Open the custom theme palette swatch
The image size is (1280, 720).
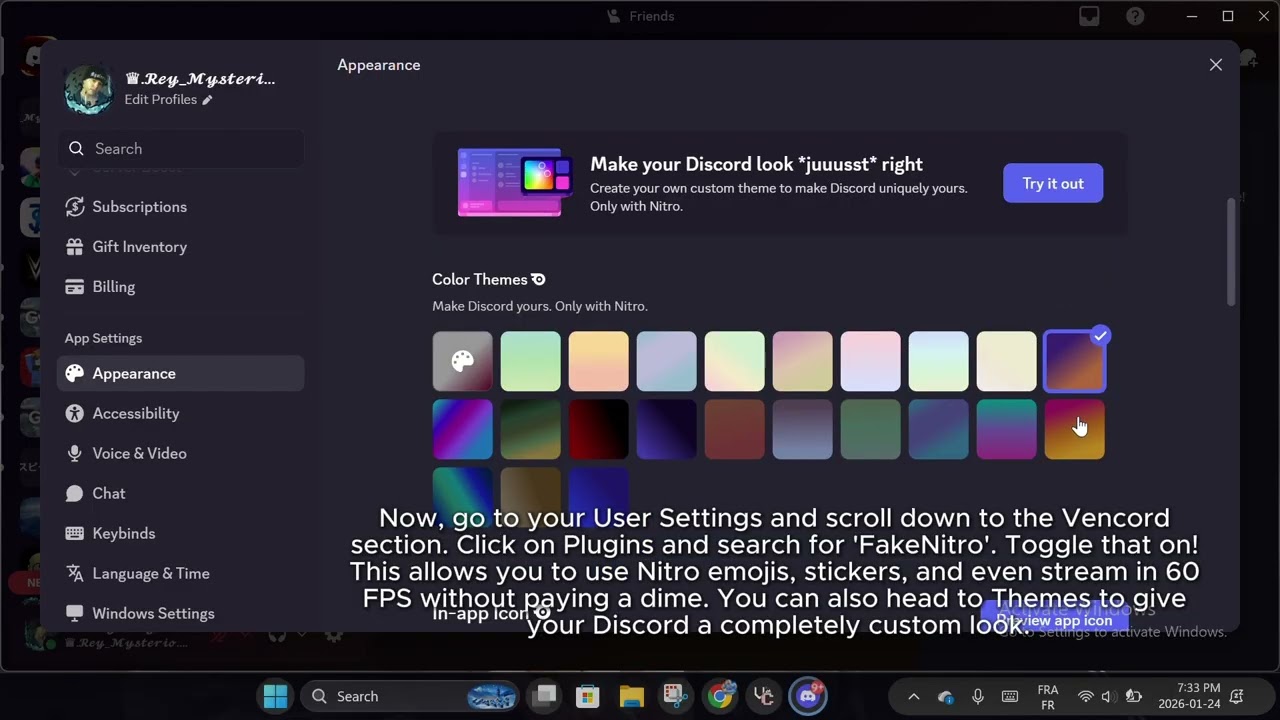pyautogui.click(x=463, y=362)
